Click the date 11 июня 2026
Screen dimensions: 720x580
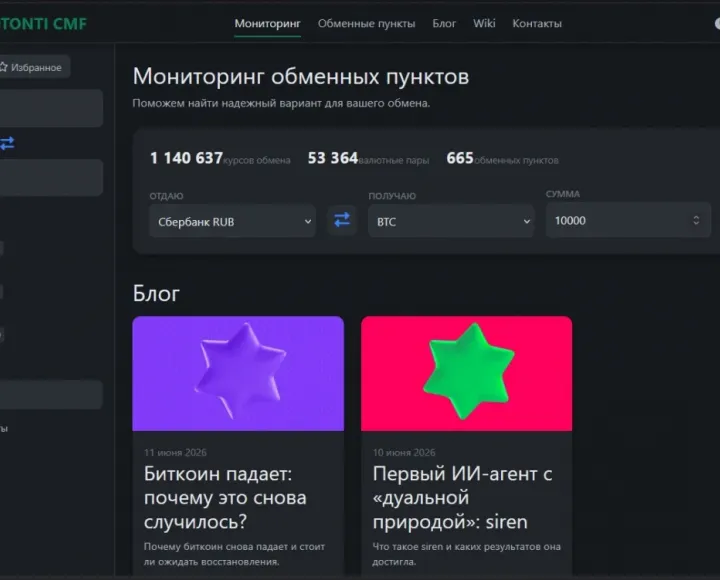point(175,452)
